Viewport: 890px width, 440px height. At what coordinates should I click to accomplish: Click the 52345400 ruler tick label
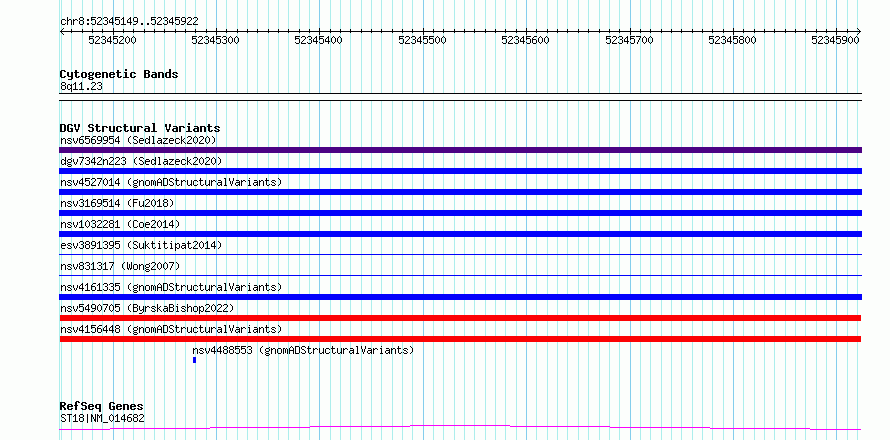point(318,40)
